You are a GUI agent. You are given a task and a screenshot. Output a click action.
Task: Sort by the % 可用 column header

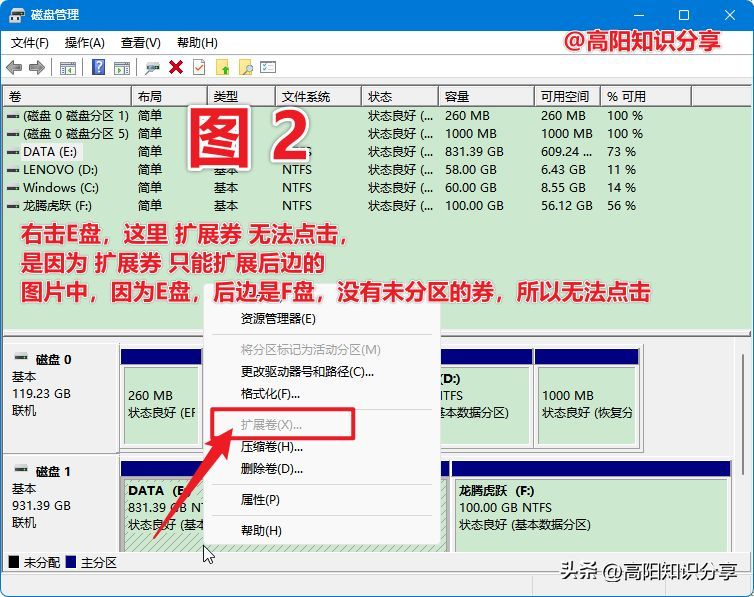click(646, 96)
